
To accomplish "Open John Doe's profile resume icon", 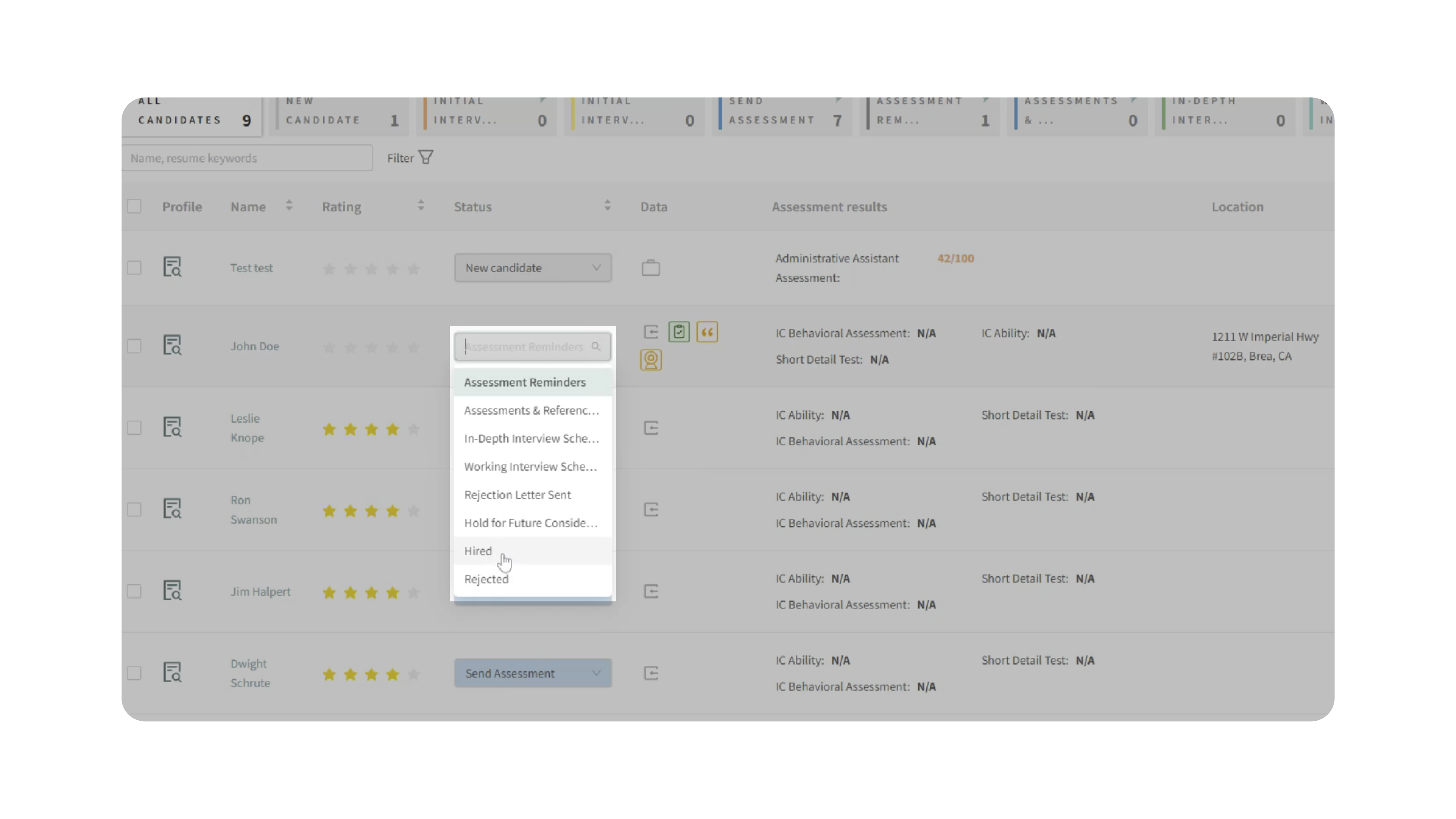I will pos(172,345).
